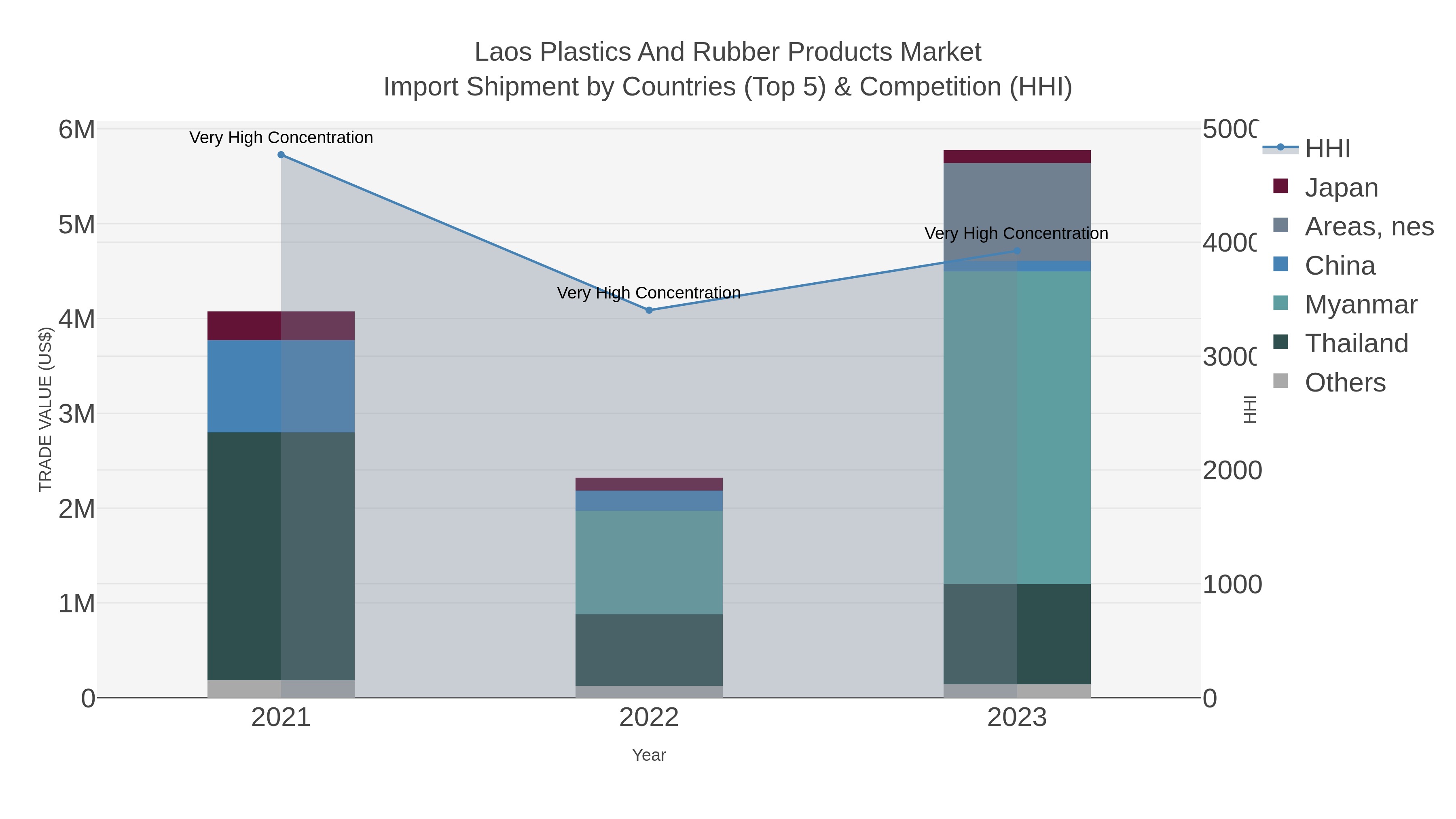Click the 4000 HHI axis tick label
This screenshot has height=819, width=1456.
tap(1230, 243)
